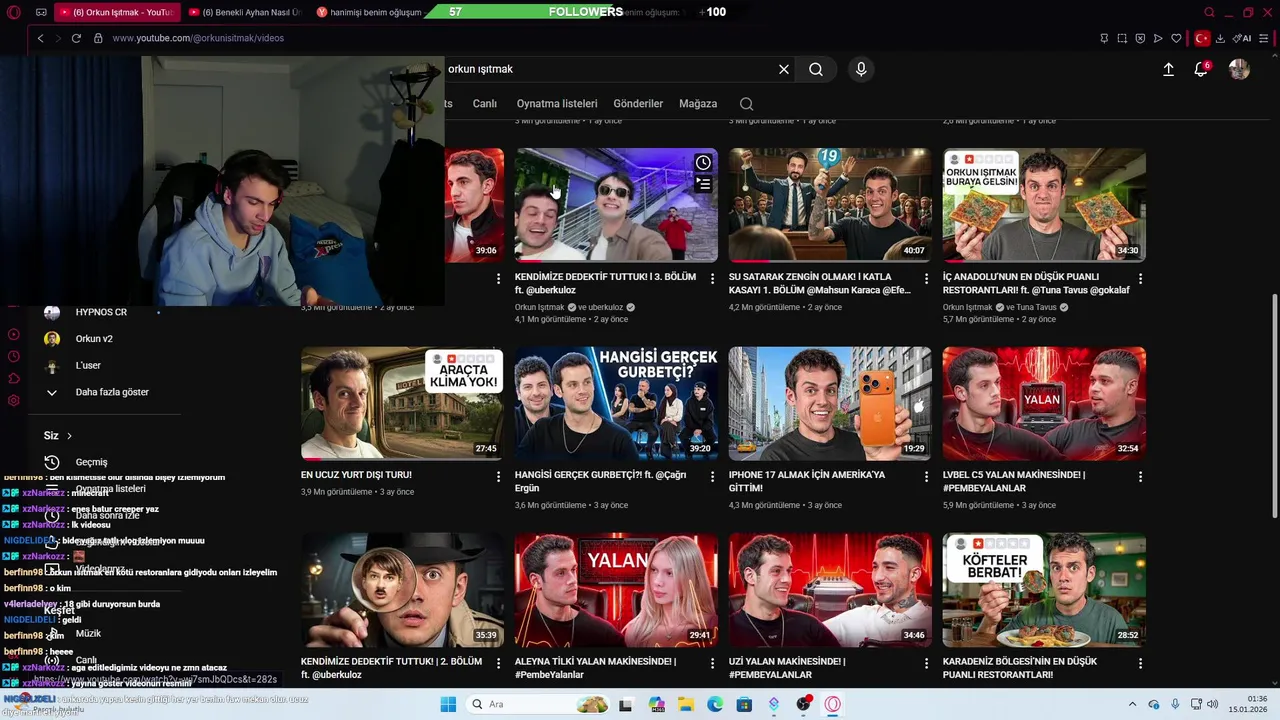Add Kendimize Dedektif Tuttuk 3 to queue
This screenshot has width=1280, height=720.
[x=703, y=184]
